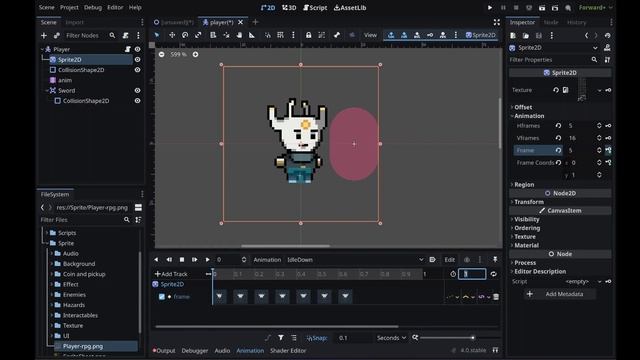
Task: Open history back arrow in Inspector
Action: click(x=587, y=36)
